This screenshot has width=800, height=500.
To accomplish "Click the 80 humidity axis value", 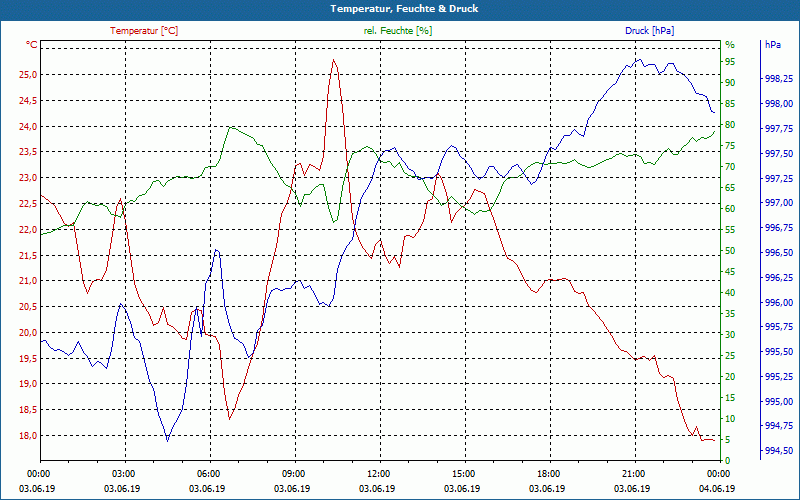I will [730, 124].
